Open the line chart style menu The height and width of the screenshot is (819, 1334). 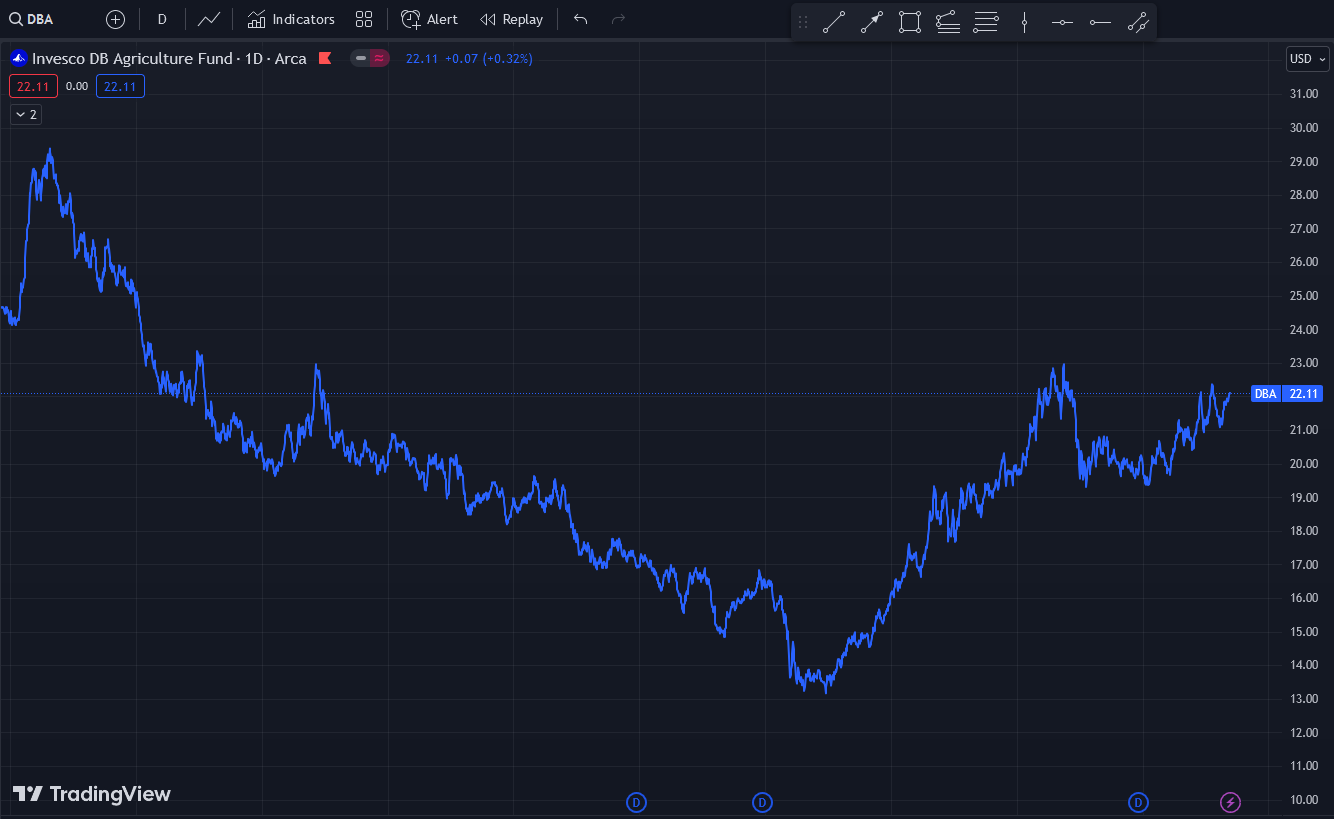tap(209, 19)
